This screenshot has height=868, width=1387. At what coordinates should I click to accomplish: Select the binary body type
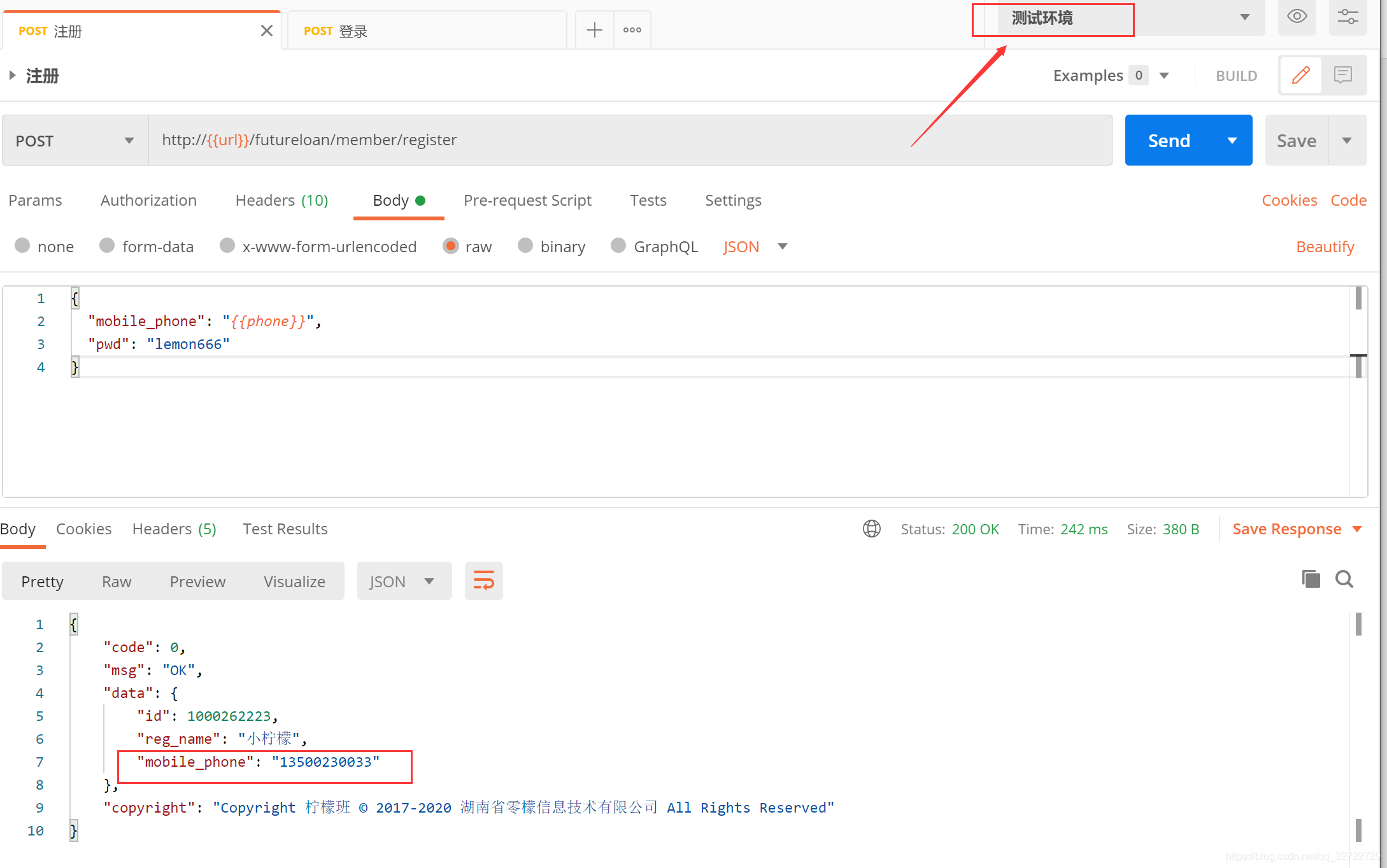tap(525, 246)
